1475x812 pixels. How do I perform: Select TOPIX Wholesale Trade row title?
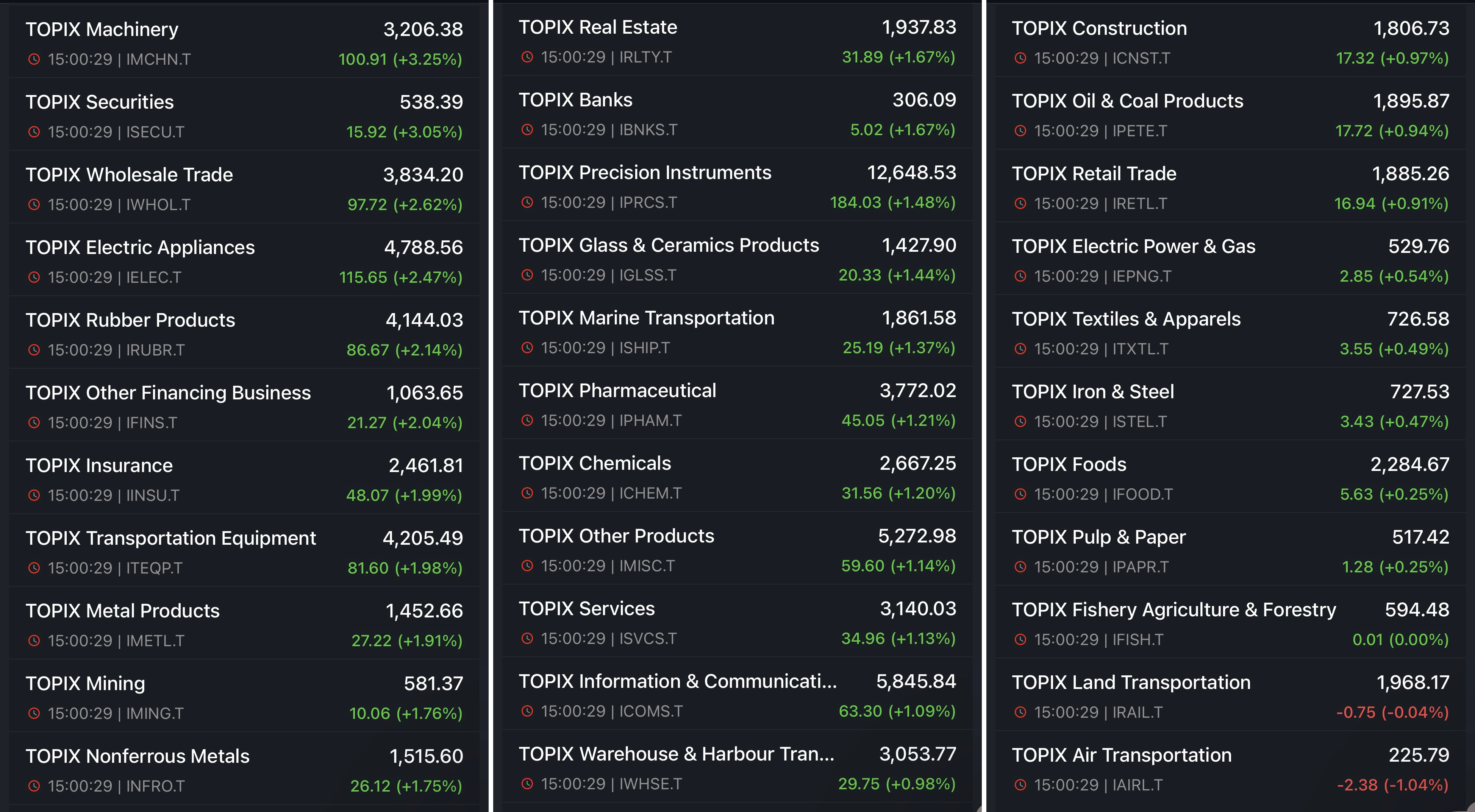tap(130, 175)
